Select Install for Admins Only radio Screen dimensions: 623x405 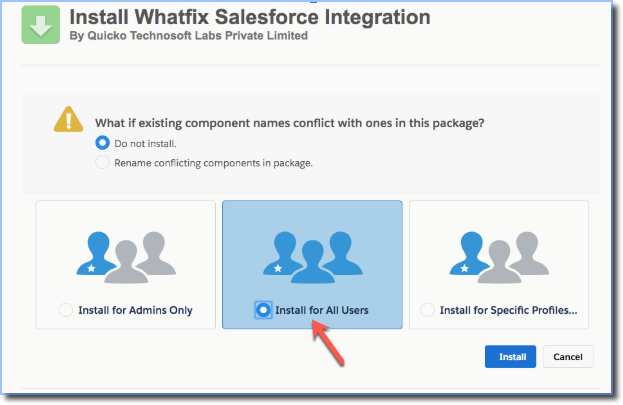click(x=66, y=310)
